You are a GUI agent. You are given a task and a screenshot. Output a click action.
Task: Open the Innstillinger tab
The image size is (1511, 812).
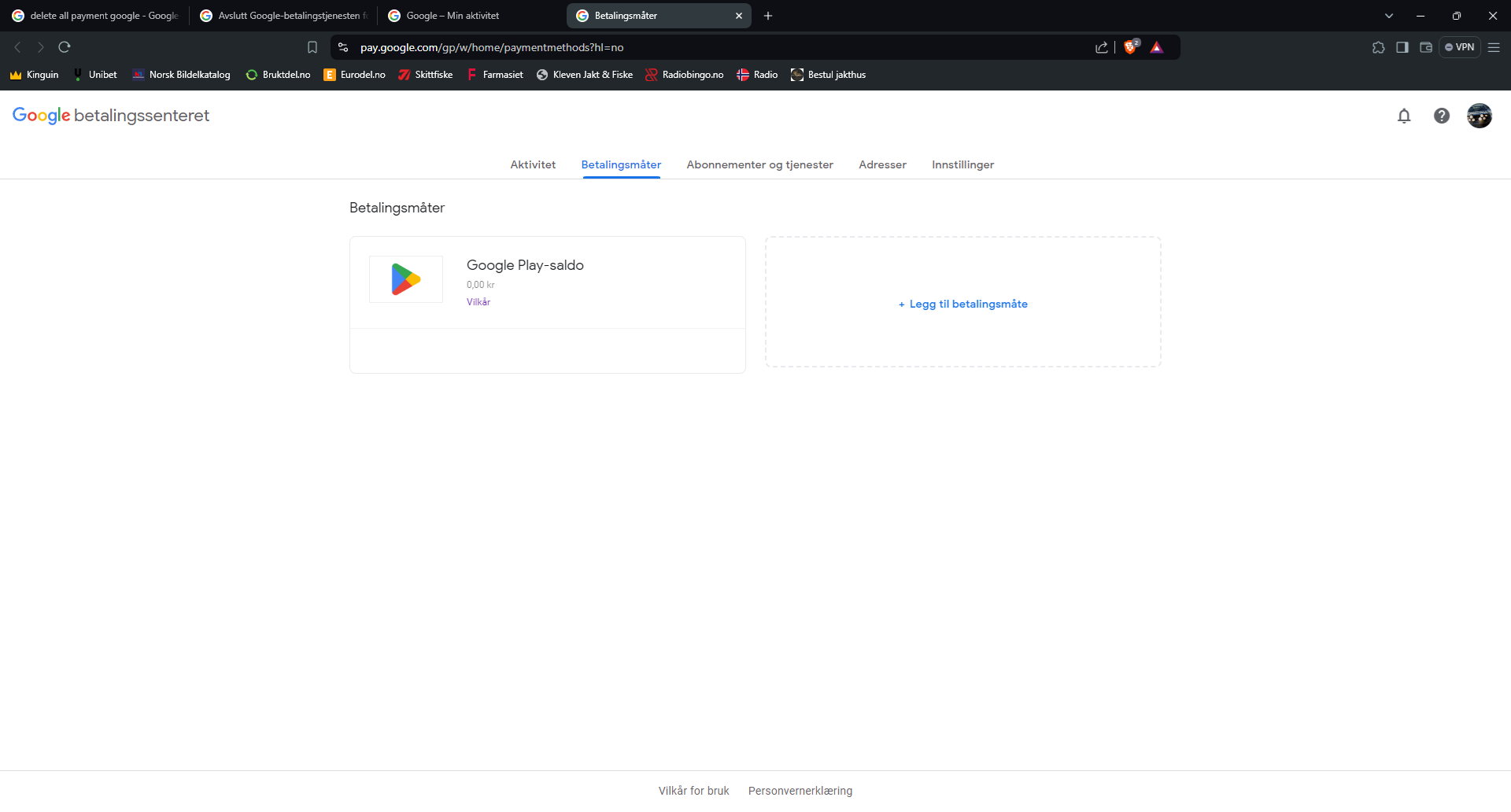(x=962, y=164)
